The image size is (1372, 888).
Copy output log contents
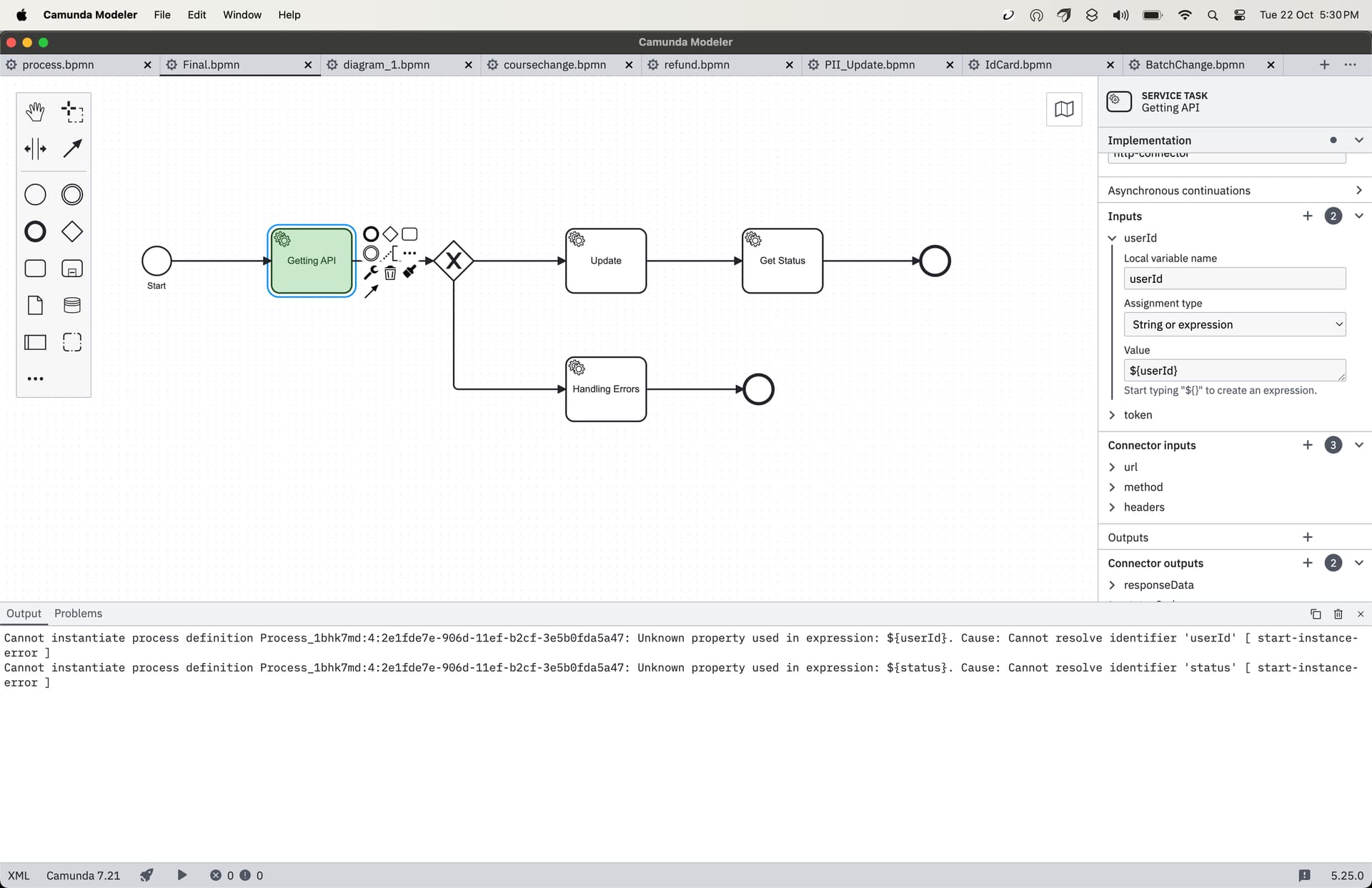(1316, 614)
